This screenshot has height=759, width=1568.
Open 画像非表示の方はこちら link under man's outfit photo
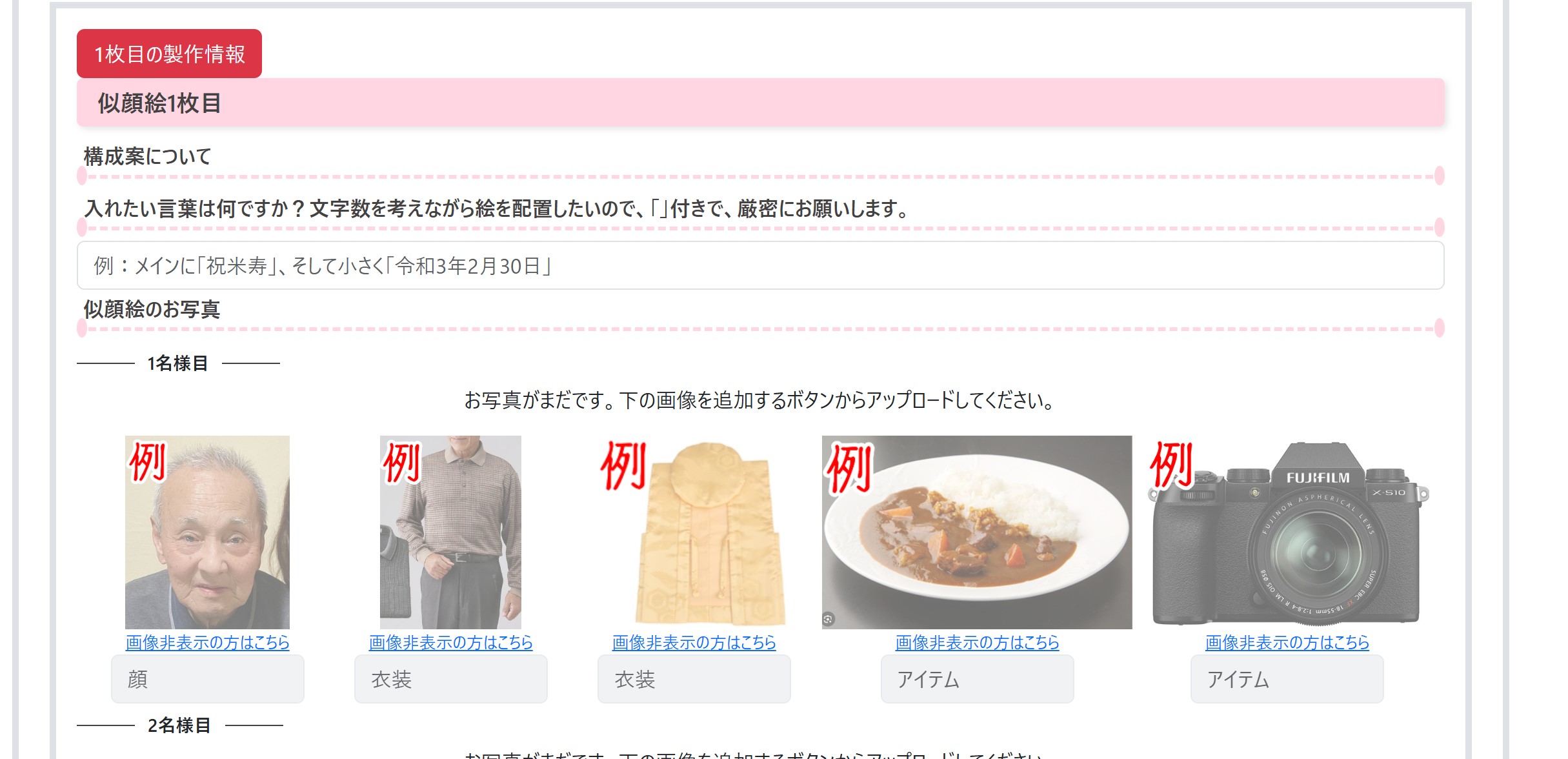click(x=450, y=642)
